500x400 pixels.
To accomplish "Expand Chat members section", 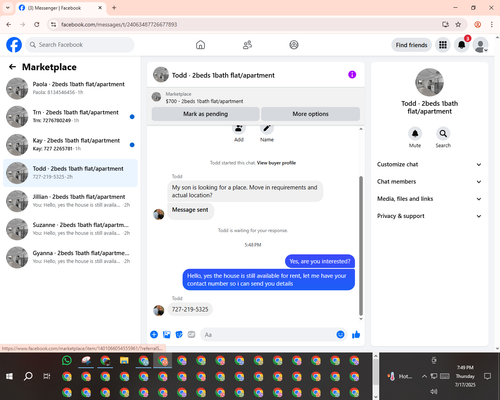I will (429, 182).
